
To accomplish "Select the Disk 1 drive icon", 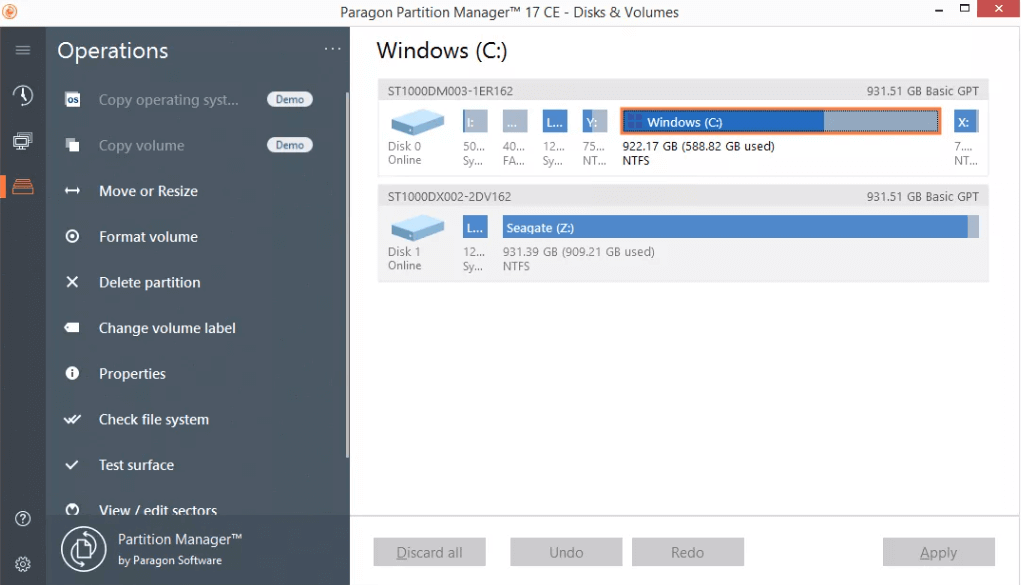I will pos(417,227).
